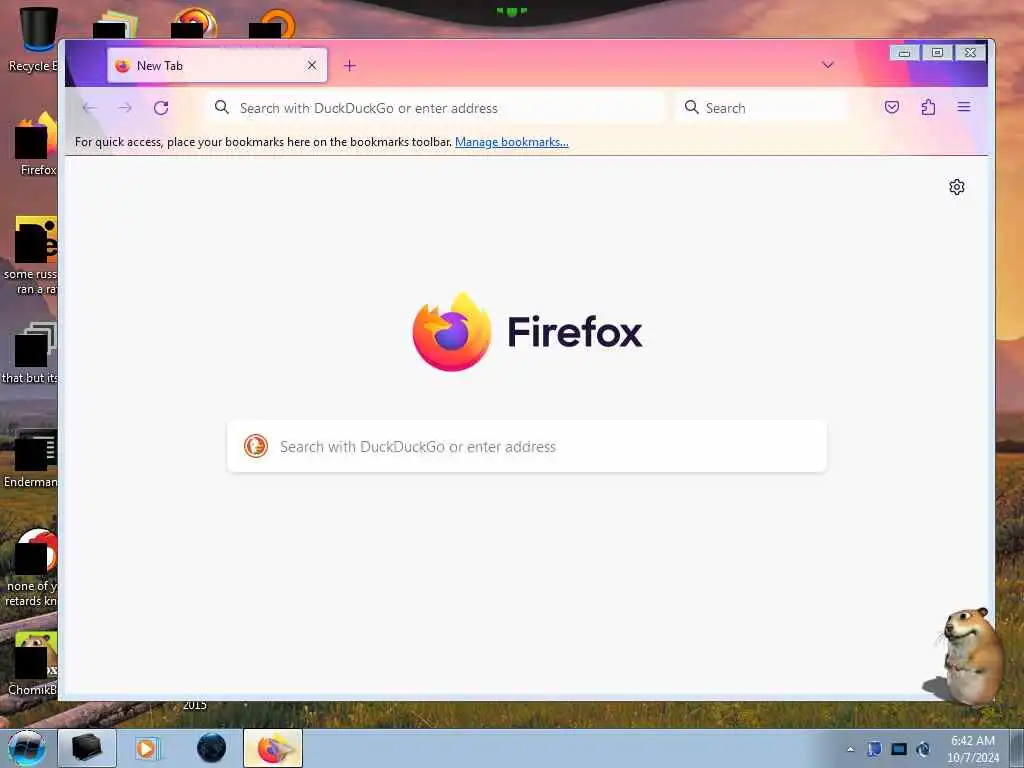
Task: Select the 'that but its' desktop icon
Action: (31, 353)
